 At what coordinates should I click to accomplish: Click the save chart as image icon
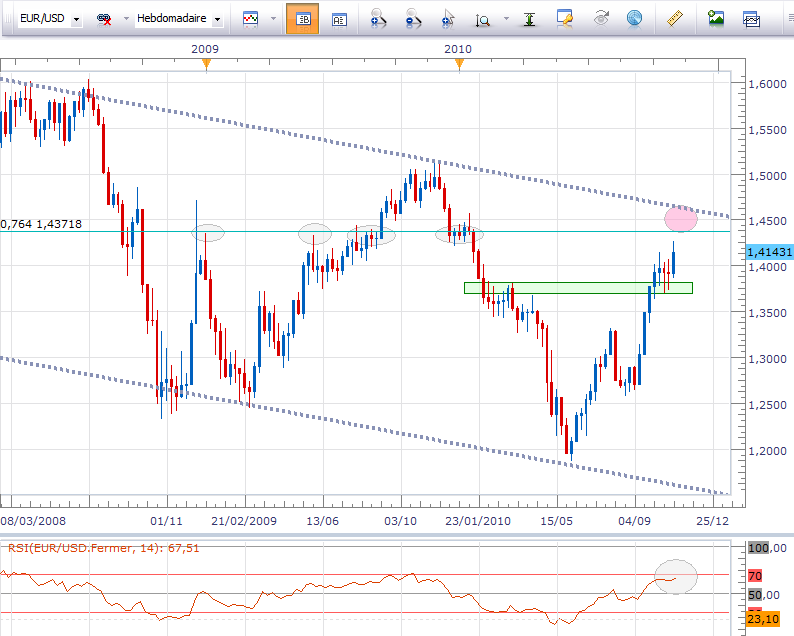pos(715,18)
